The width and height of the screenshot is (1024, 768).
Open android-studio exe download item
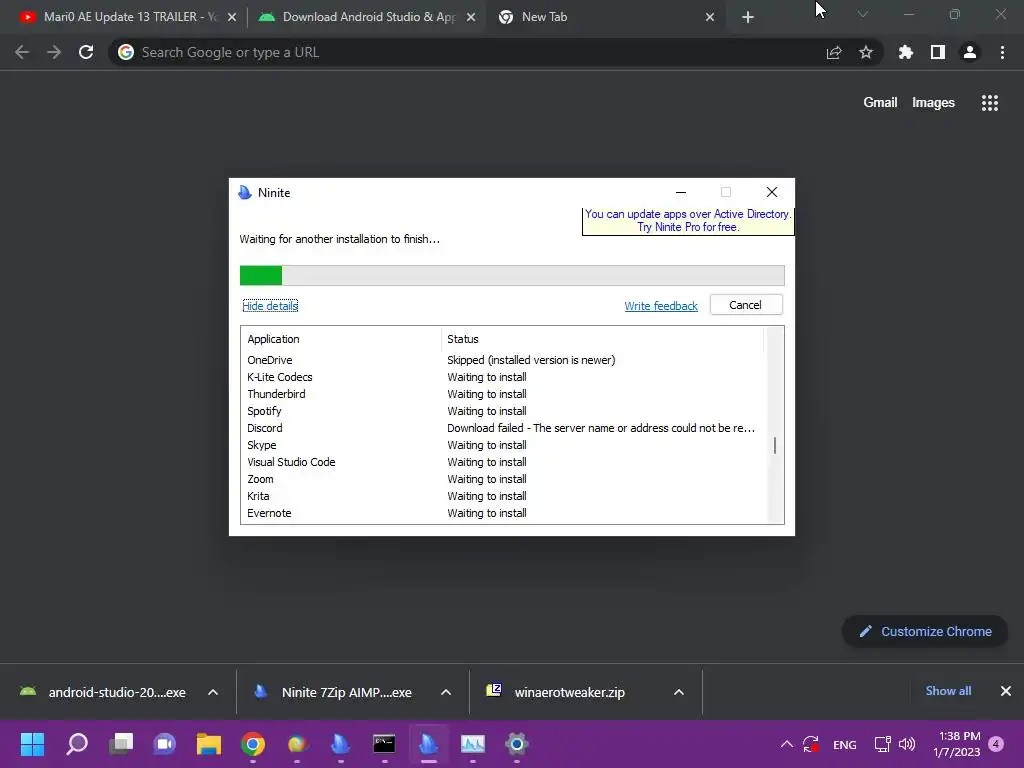coord(104,692)
